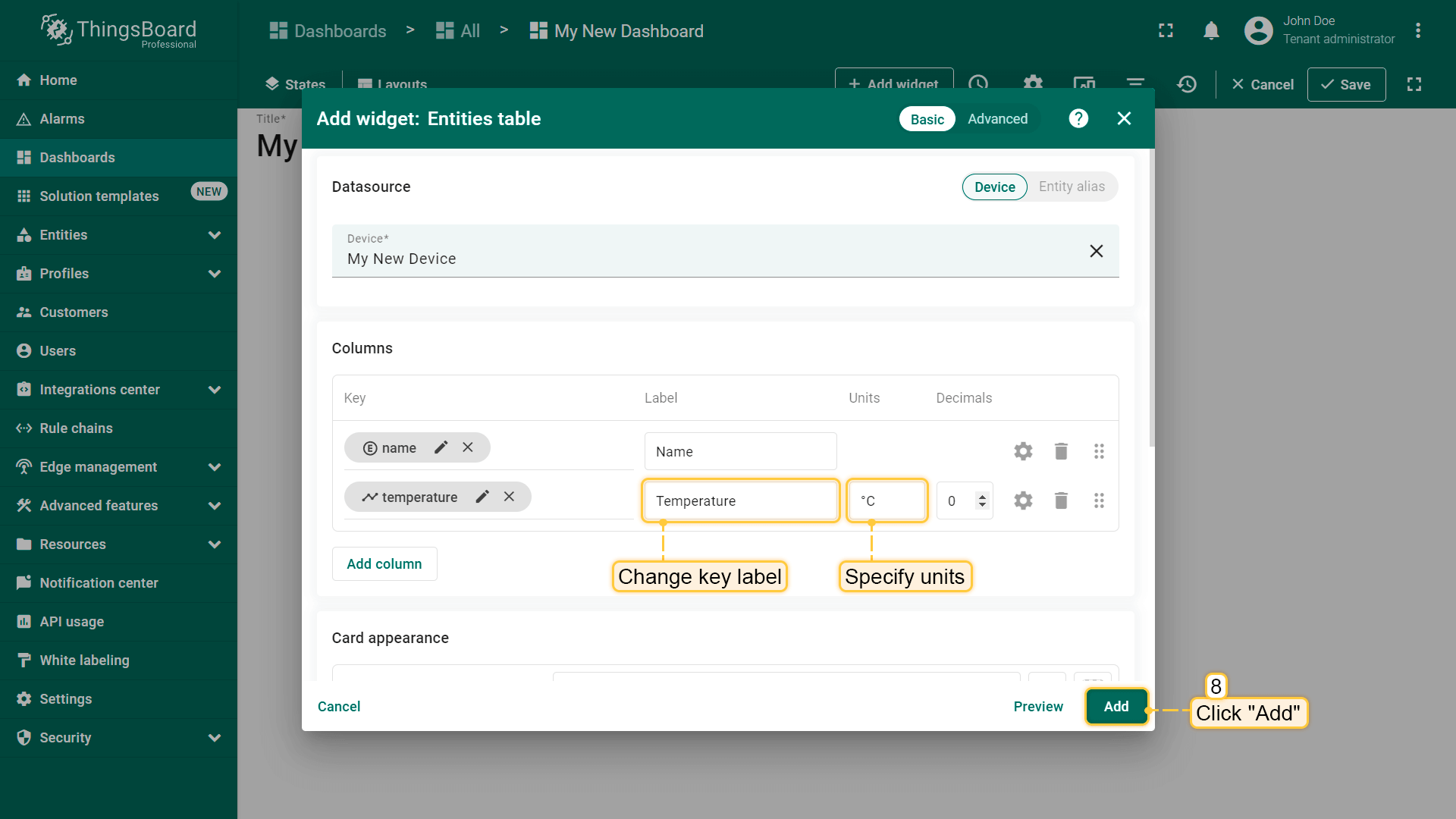This screenshot has width=1456, height=819.
Task: Click the Add column button
Action: 384,563
